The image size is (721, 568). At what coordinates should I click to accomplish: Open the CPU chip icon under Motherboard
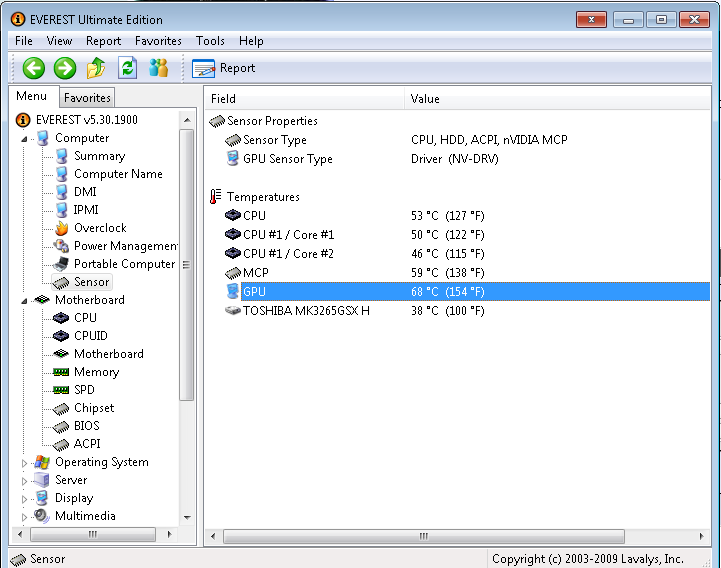point(61,318)
